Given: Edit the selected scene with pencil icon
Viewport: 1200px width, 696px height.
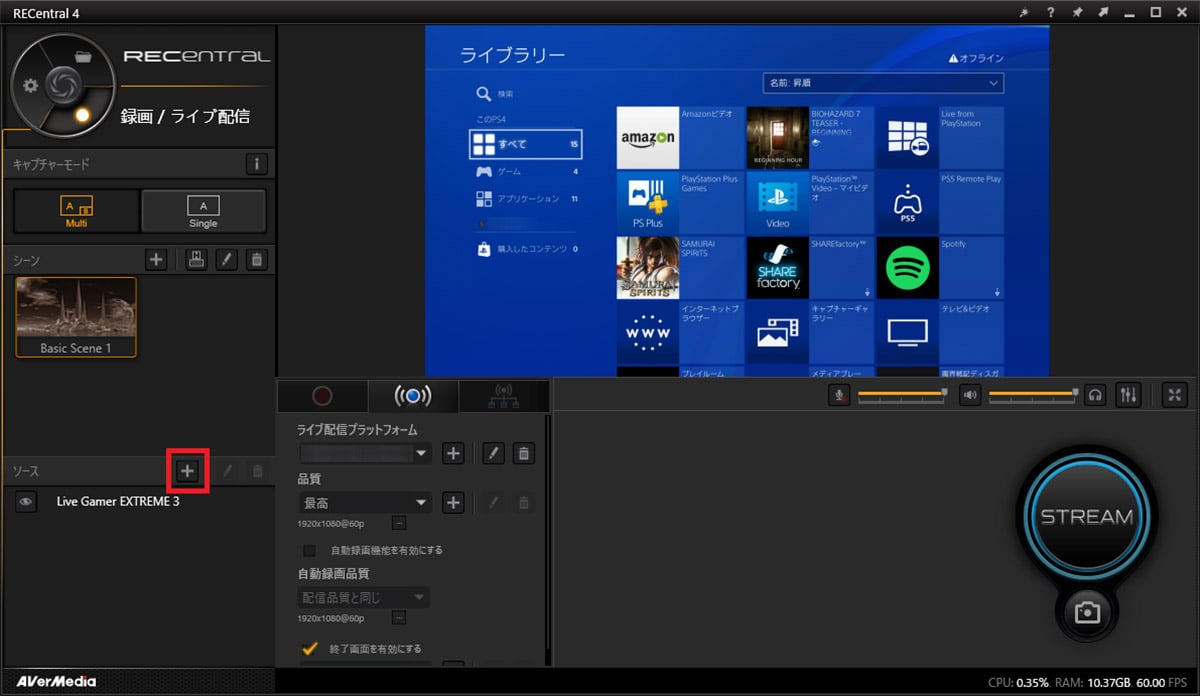Looking at the screenshot, I should pos(227,260).
